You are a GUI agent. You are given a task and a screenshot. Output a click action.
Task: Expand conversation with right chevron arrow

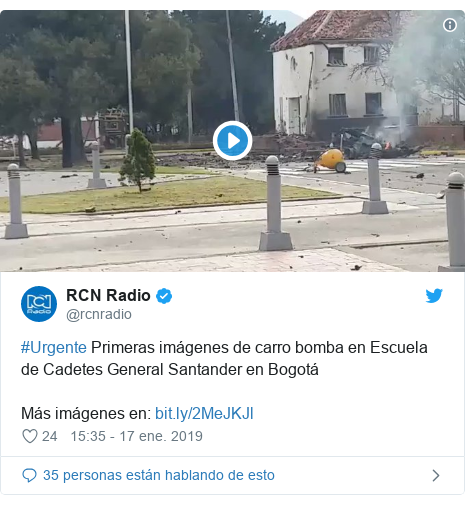coord(436,475)
